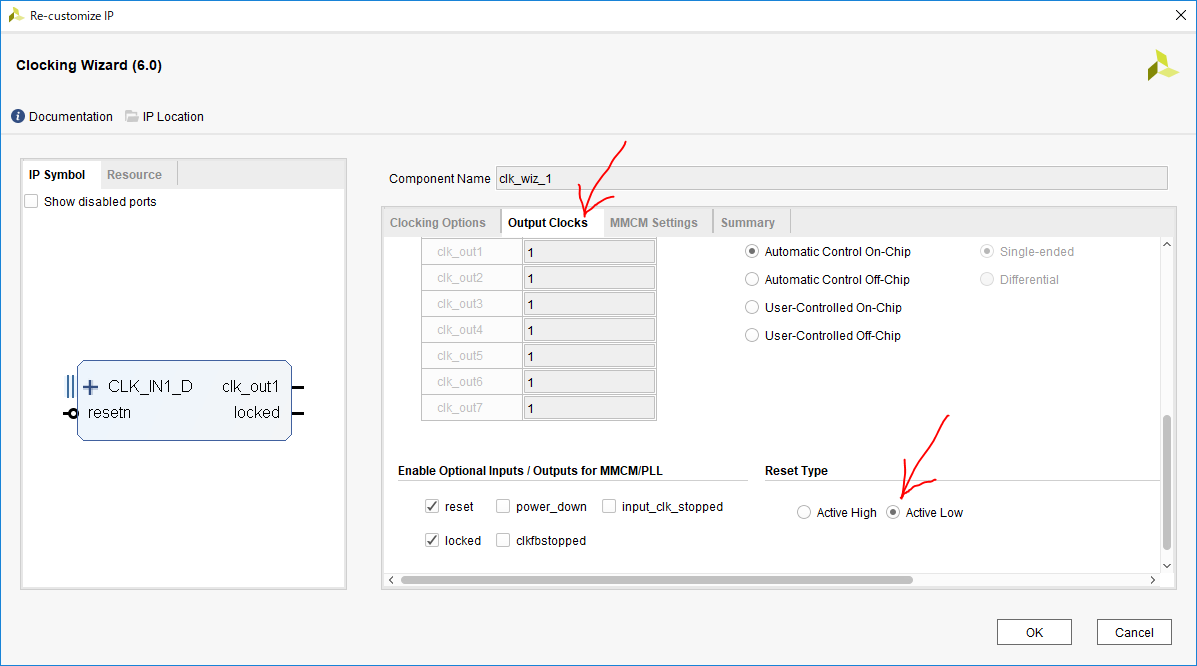Image resolution: width=1197 pixels, height=666 pixels.
Task: Open the MMCM Settings tab
Action: 653,223
